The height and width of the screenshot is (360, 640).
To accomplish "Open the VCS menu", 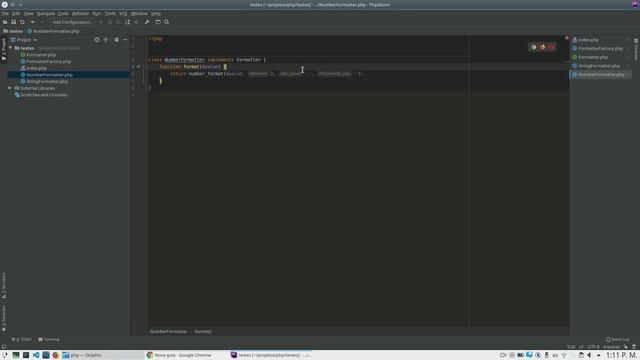I will [x=123, y=13].
